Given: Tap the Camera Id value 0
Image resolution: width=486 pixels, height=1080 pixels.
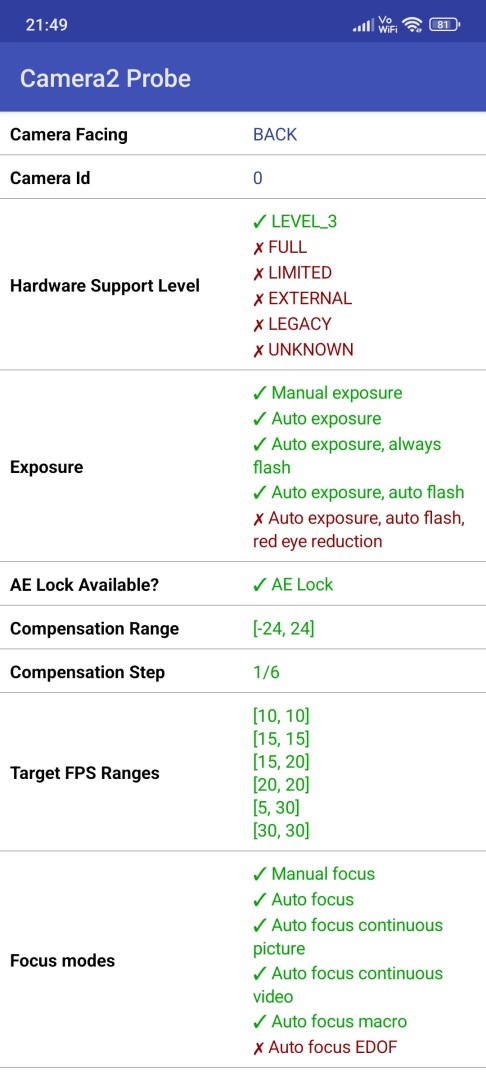Looking at the screenshot, I should (x=257, y=178).
